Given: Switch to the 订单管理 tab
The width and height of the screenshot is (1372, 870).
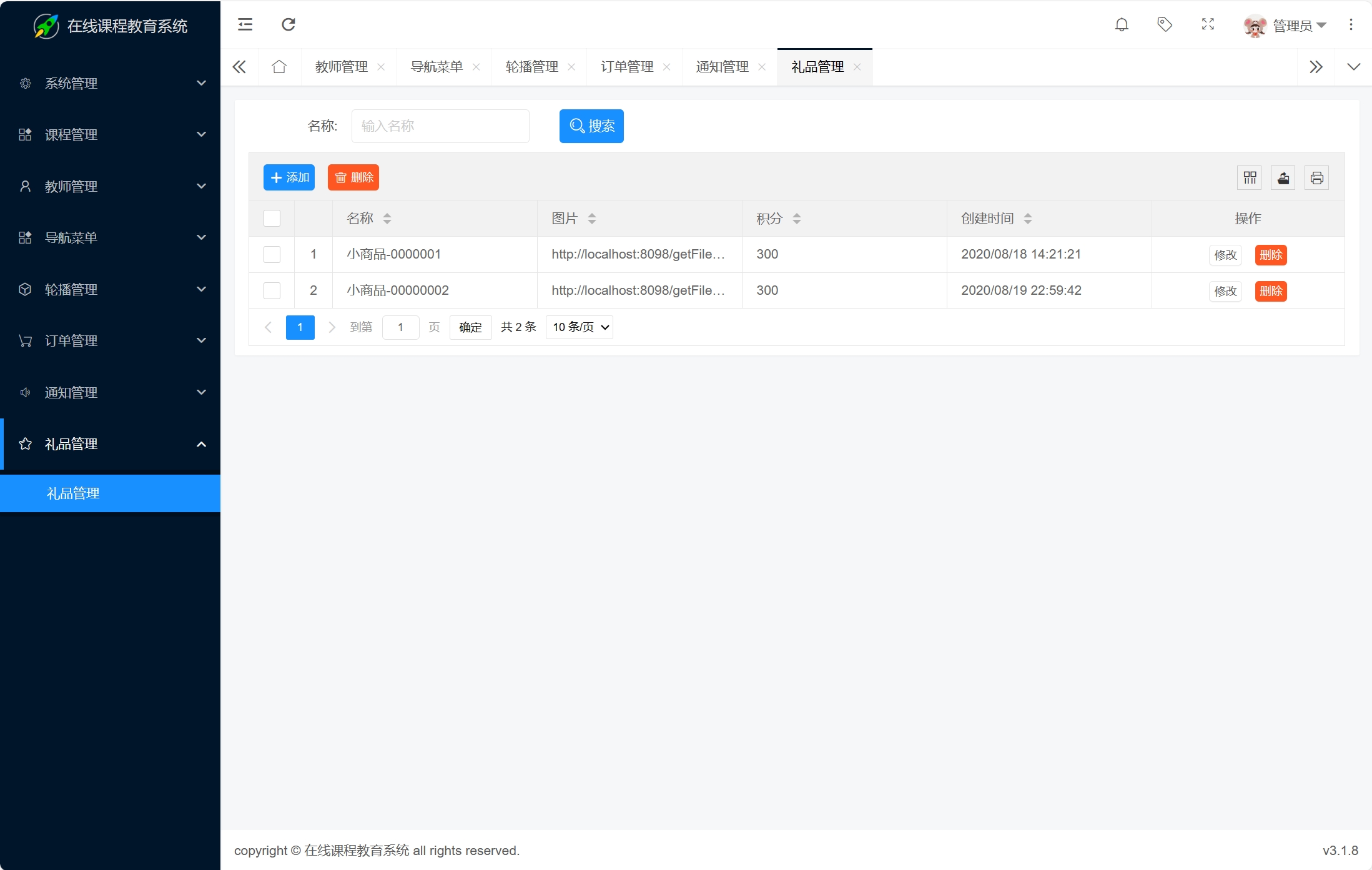Looking at the screenshot, I should point(627,67).
